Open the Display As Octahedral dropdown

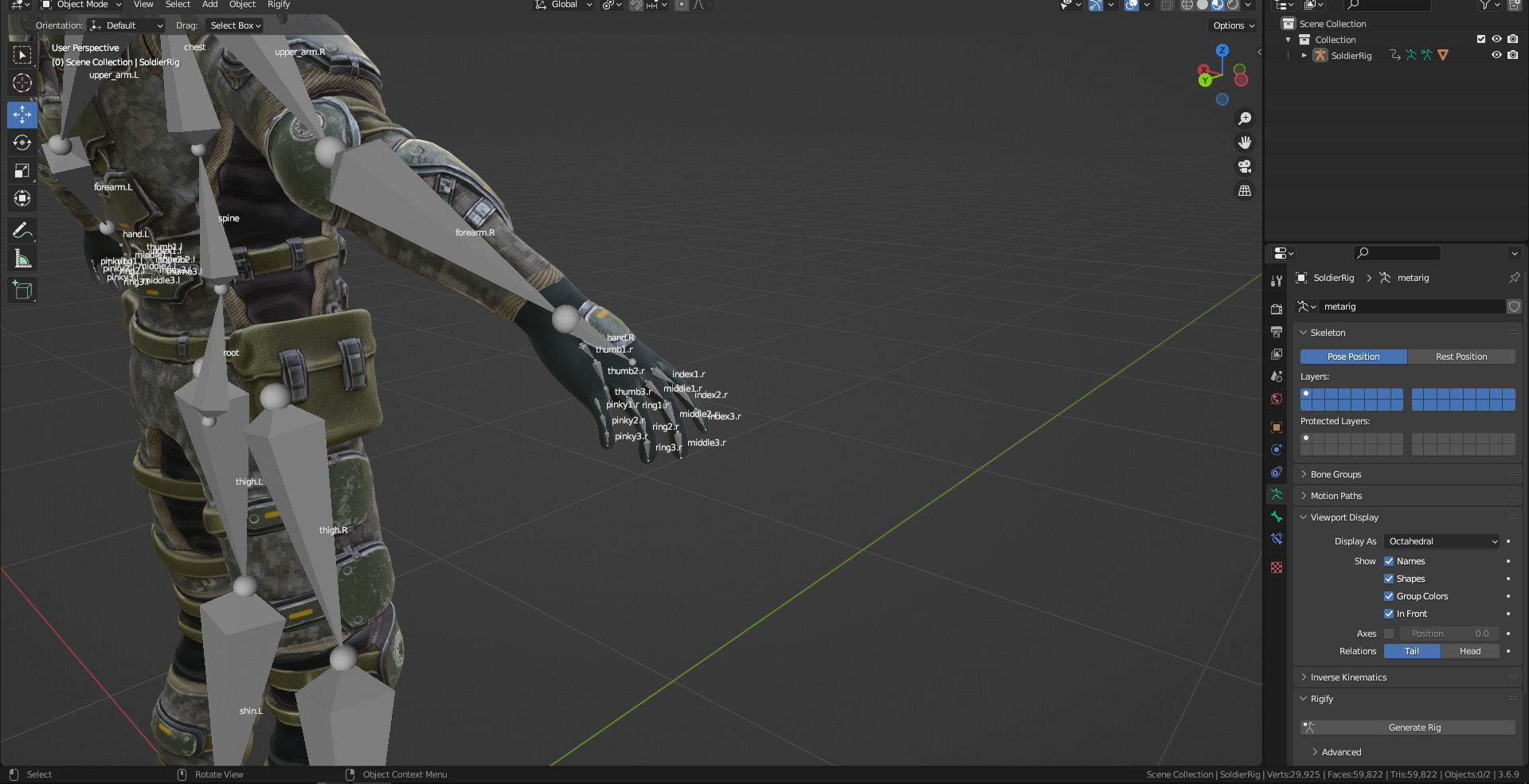tap(1442, 541)
